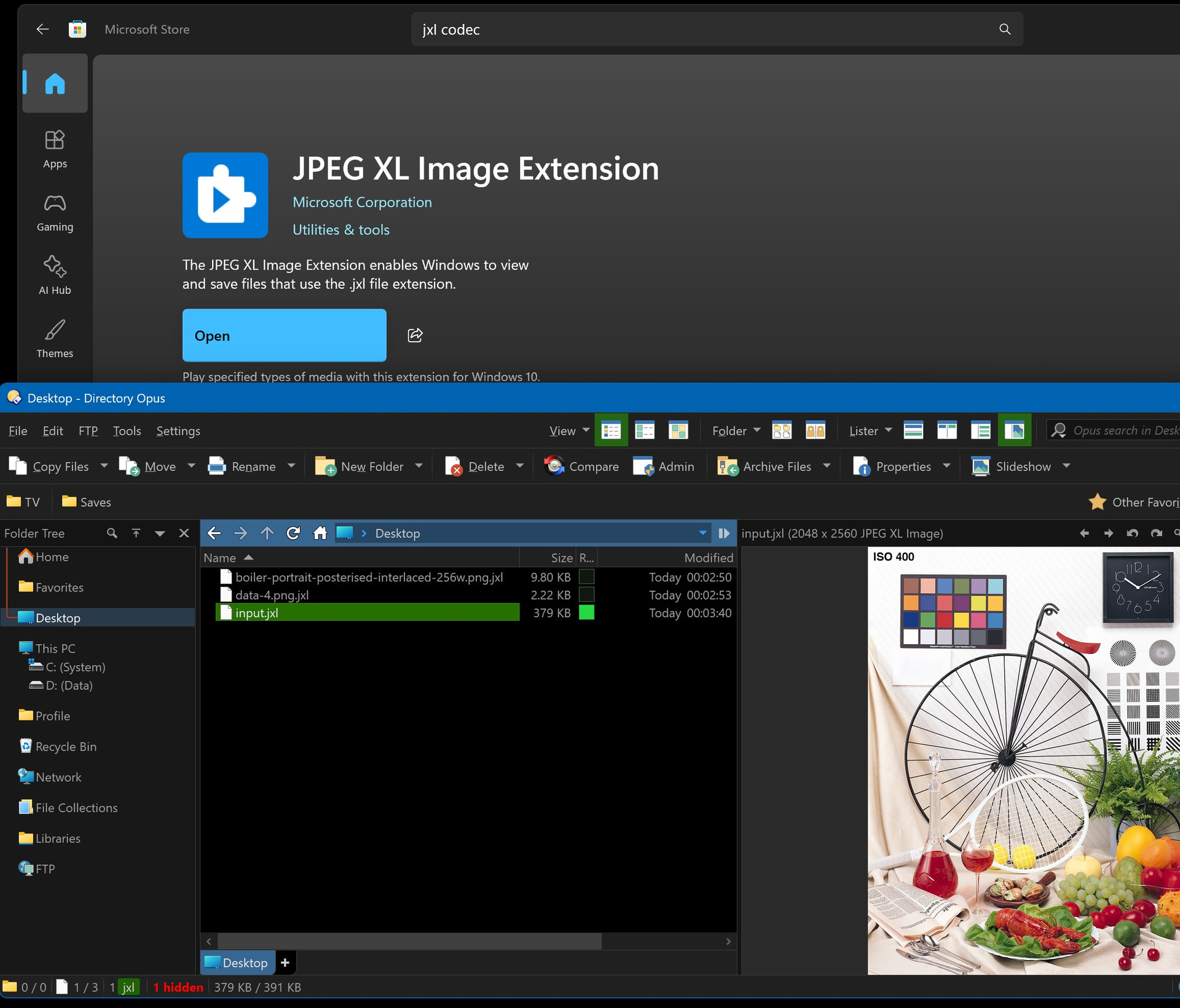Open the Saves favorites folder
The width and height of the screenshot is (1180, 1008).
click(x=87, y=502)
